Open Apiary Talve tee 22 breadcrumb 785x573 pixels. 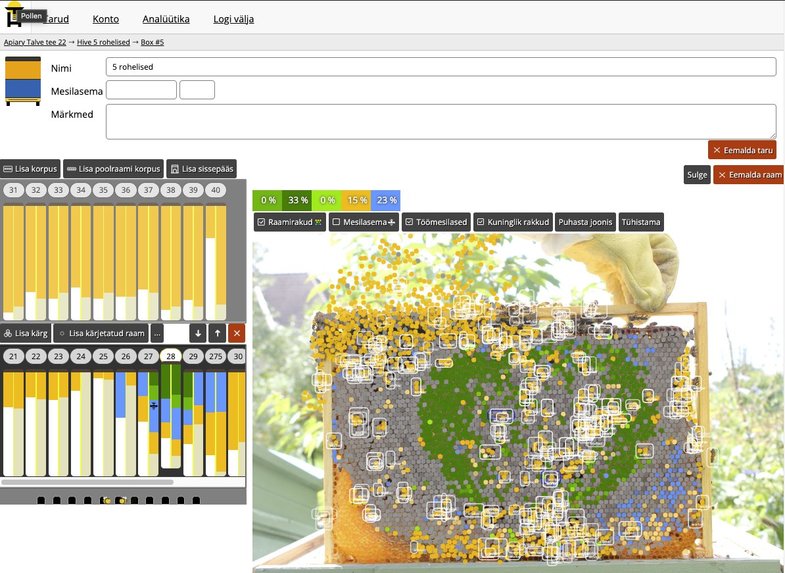35,42
